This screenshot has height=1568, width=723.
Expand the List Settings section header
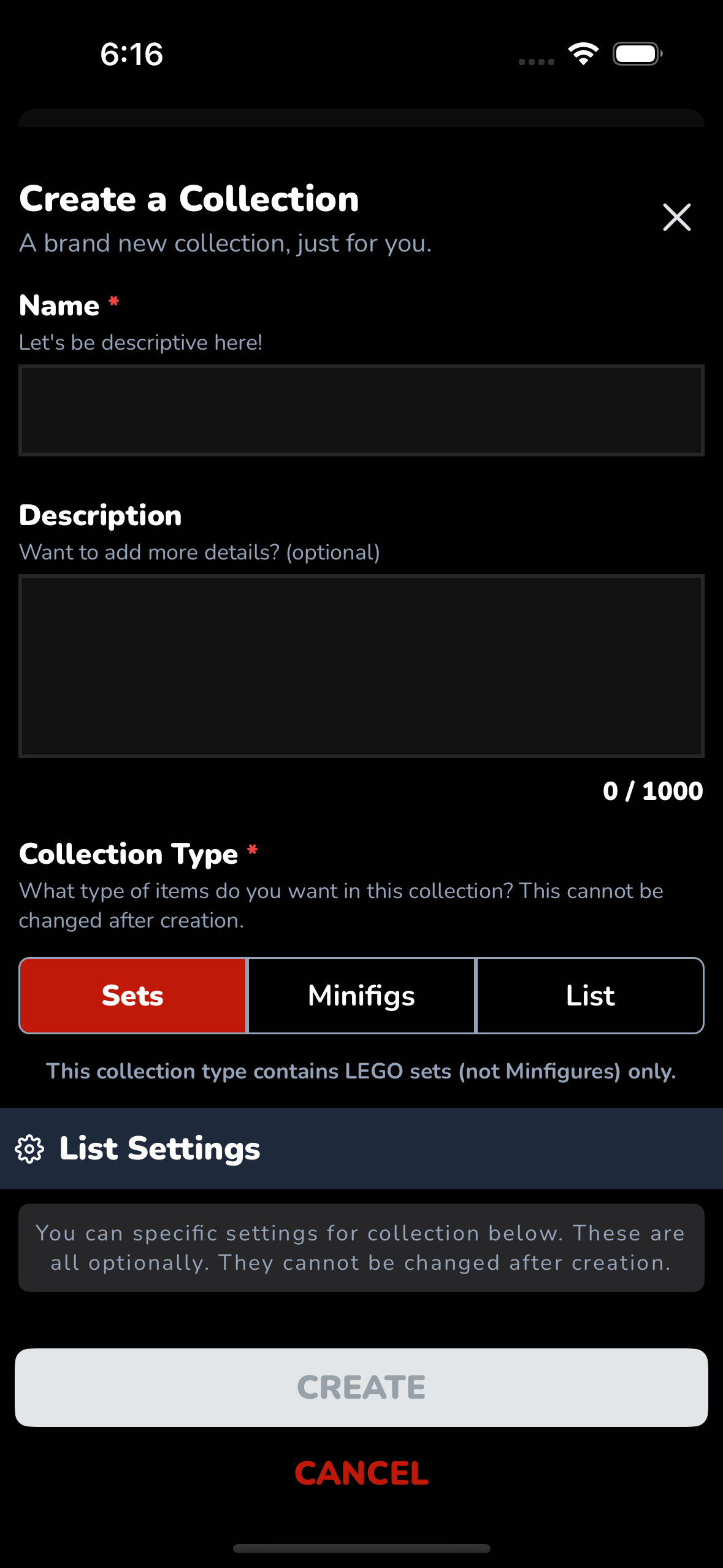(361, 1148)
